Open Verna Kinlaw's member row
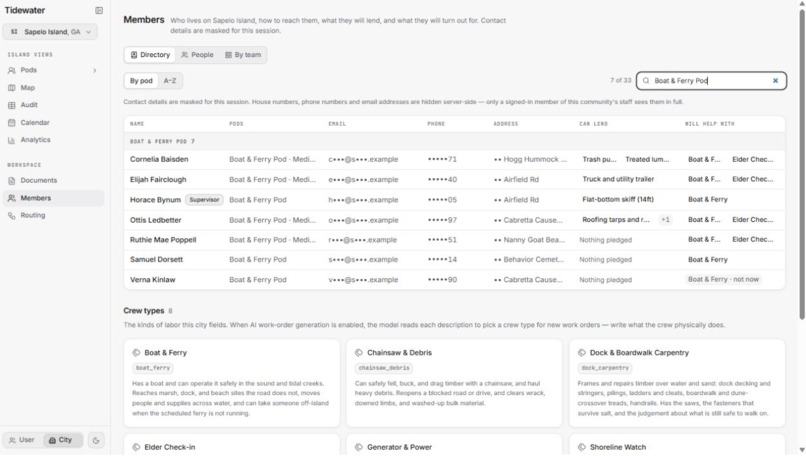The width and height of the screenshot is (806, 456). [454, 280]
